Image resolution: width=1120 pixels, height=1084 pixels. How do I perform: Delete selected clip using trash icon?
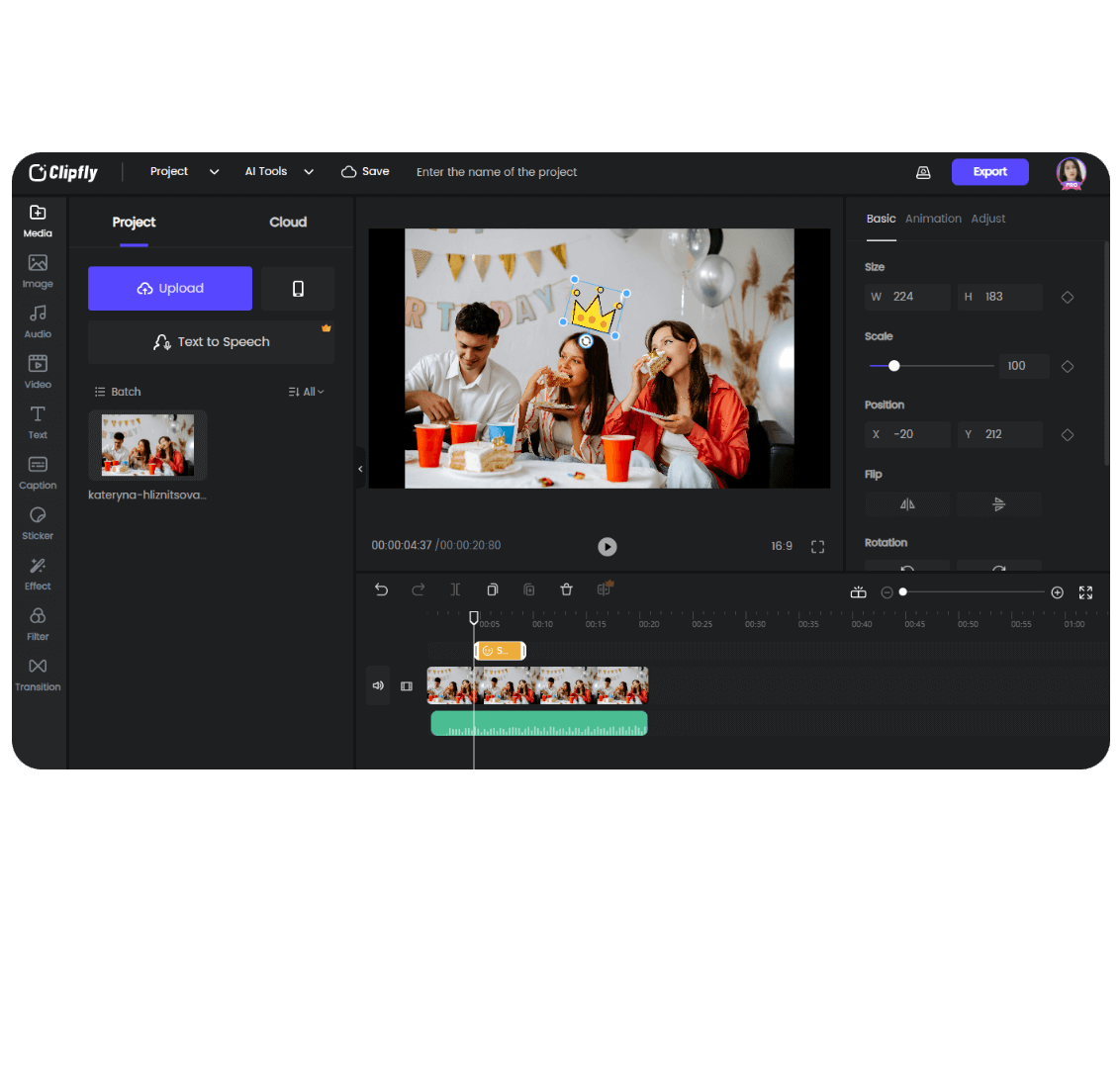coord(566,588)
